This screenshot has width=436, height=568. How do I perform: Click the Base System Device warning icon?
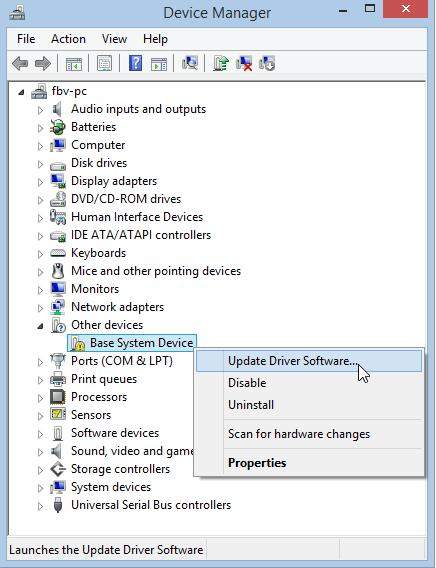pos(77,343)
